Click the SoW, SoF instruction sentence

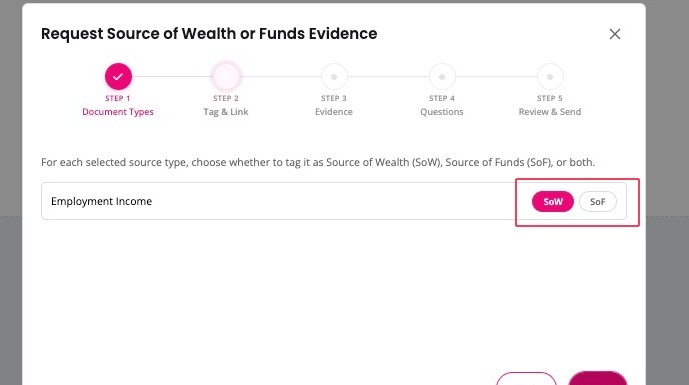coord(318,162)
